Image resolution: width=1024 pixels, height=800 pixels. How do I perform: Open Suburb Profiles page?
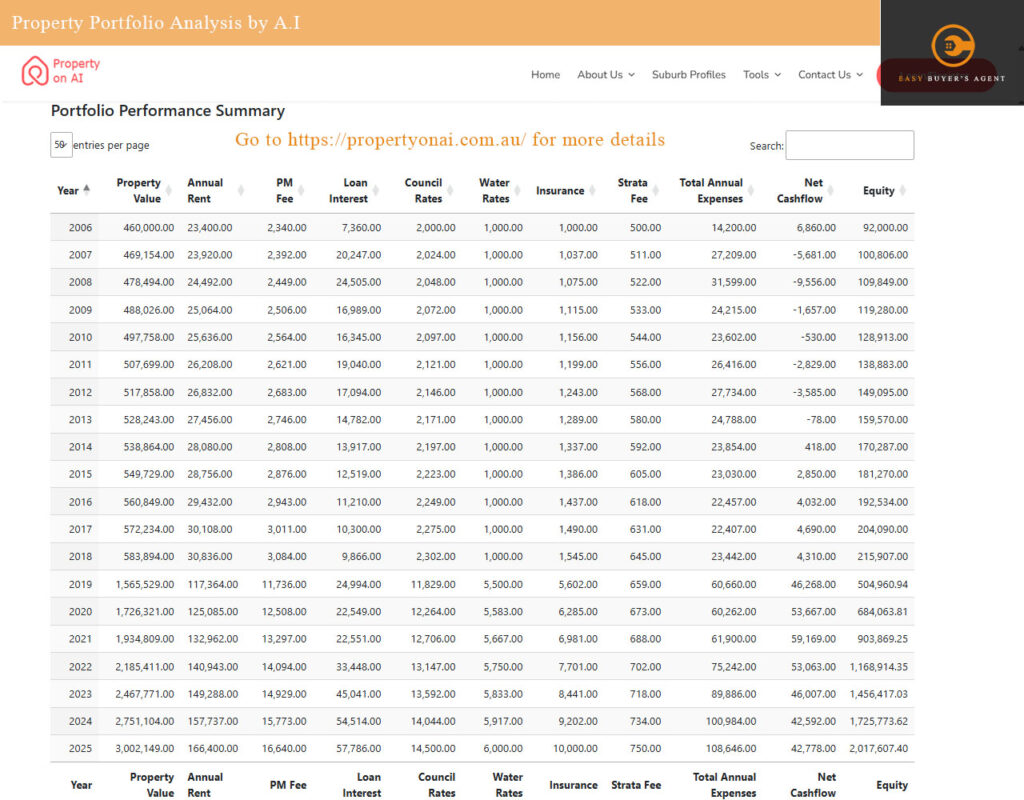pos(688,74)
